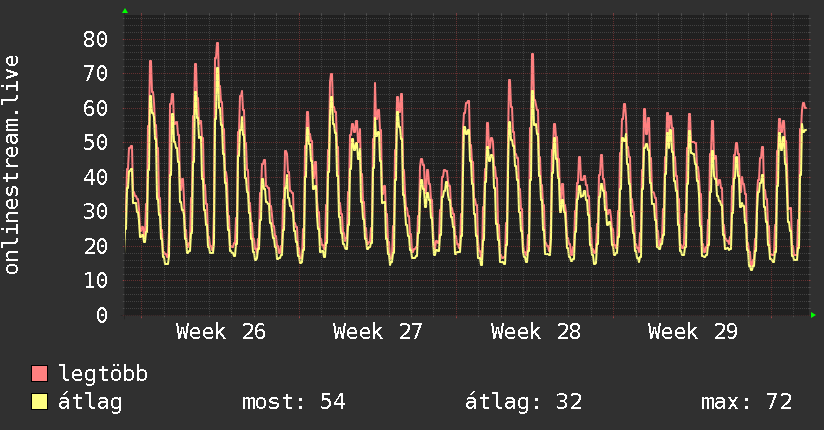The image size is (824, 430).
Task: Click the 50 y-axis tick label
Action: (x=96, y=142)
